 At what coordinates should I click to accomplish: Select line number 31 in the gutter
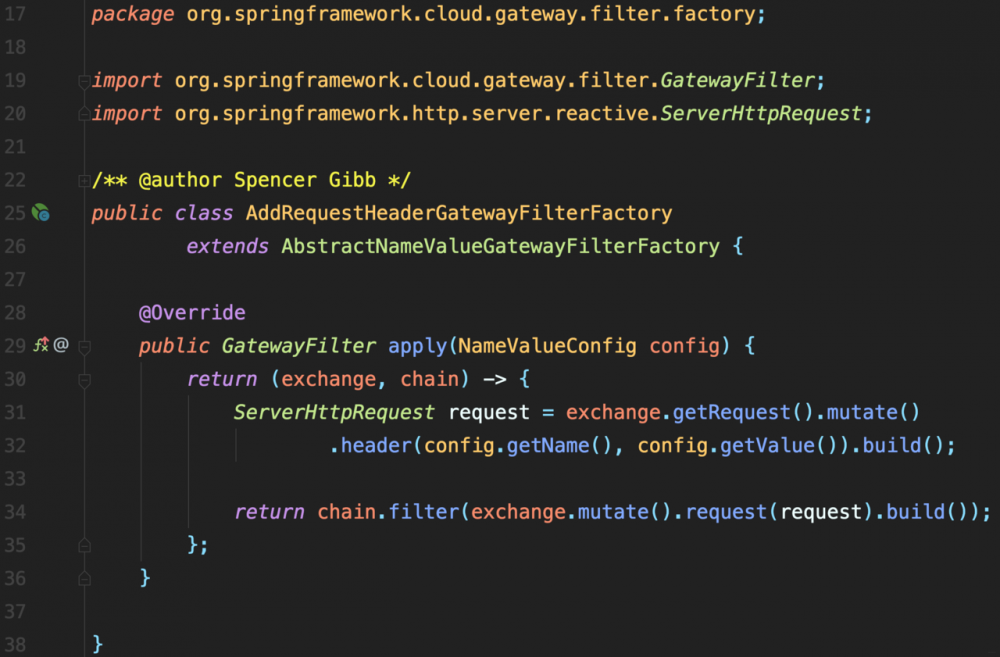15,412
